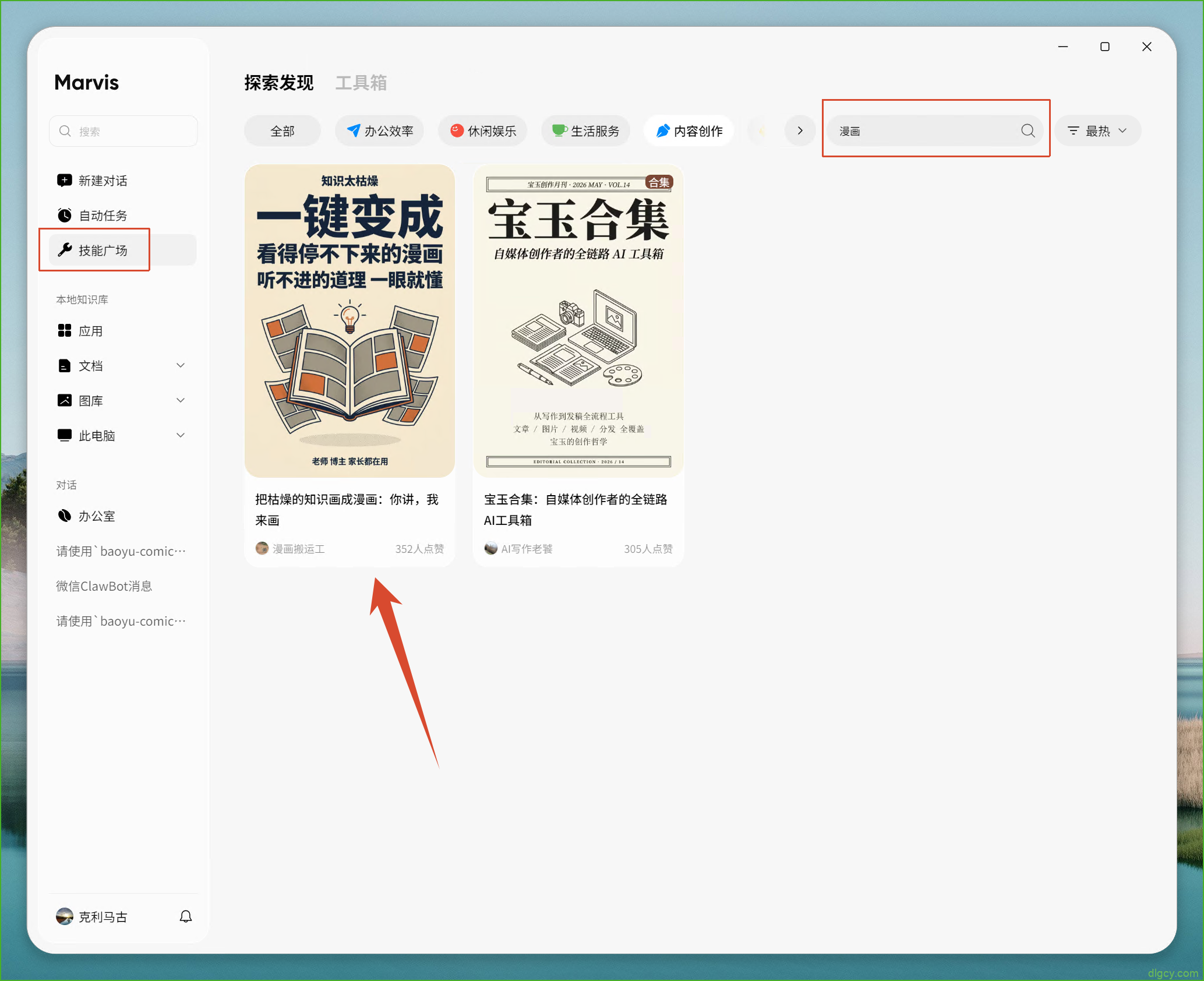Click the 克利马古 username
Image resolution: width=1204 pixels, height=981 pixels.
click(x=103, y=917)
